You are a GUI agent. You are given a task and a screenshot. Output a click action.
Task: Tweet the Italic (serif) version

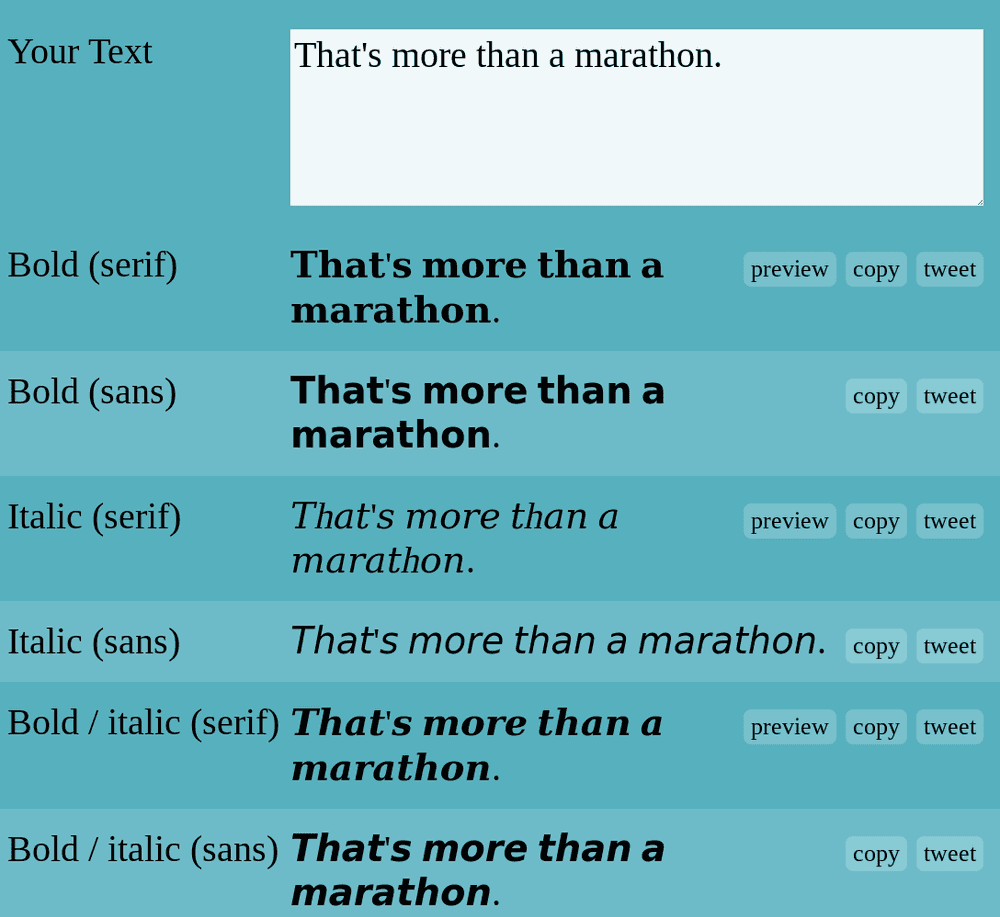(948, 520)
